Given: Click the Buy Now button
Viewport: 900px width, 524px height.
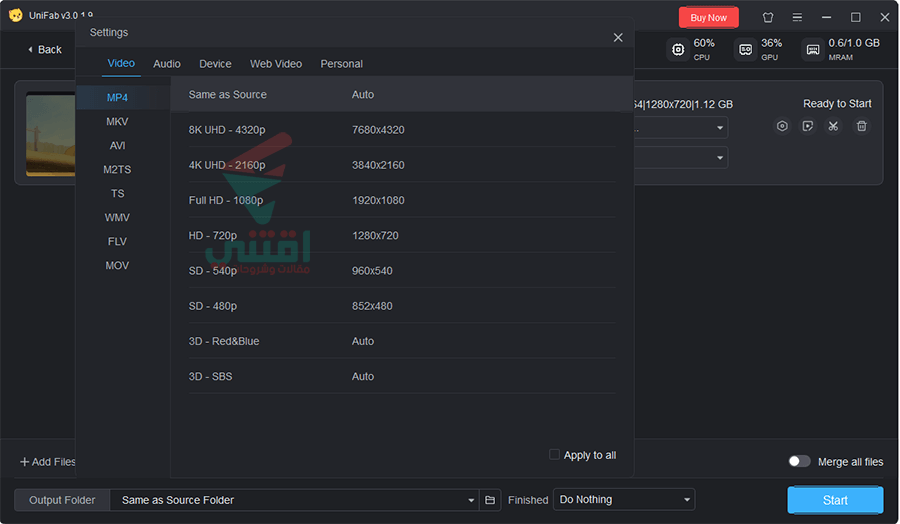Looking at the screenshot, I should click(708, 18).
